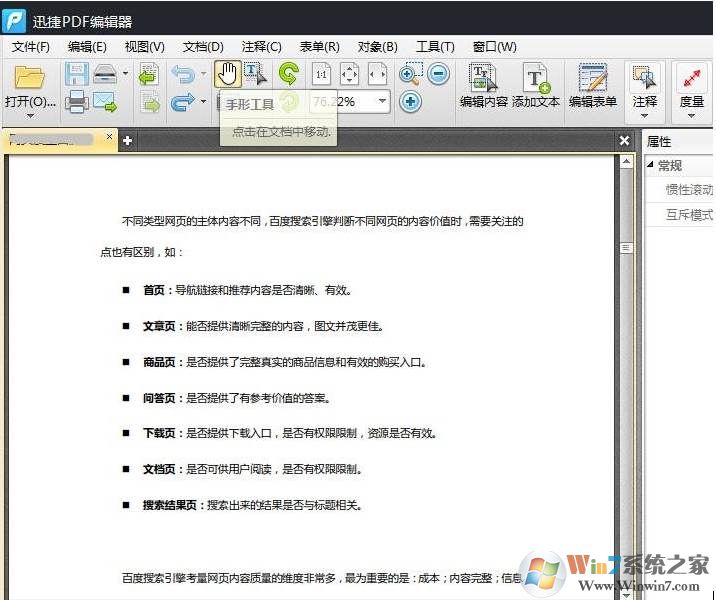The image size is (716, 600).
Task: Select the Edit Content (编辑内容) tool
Action: tap(483, 85)
